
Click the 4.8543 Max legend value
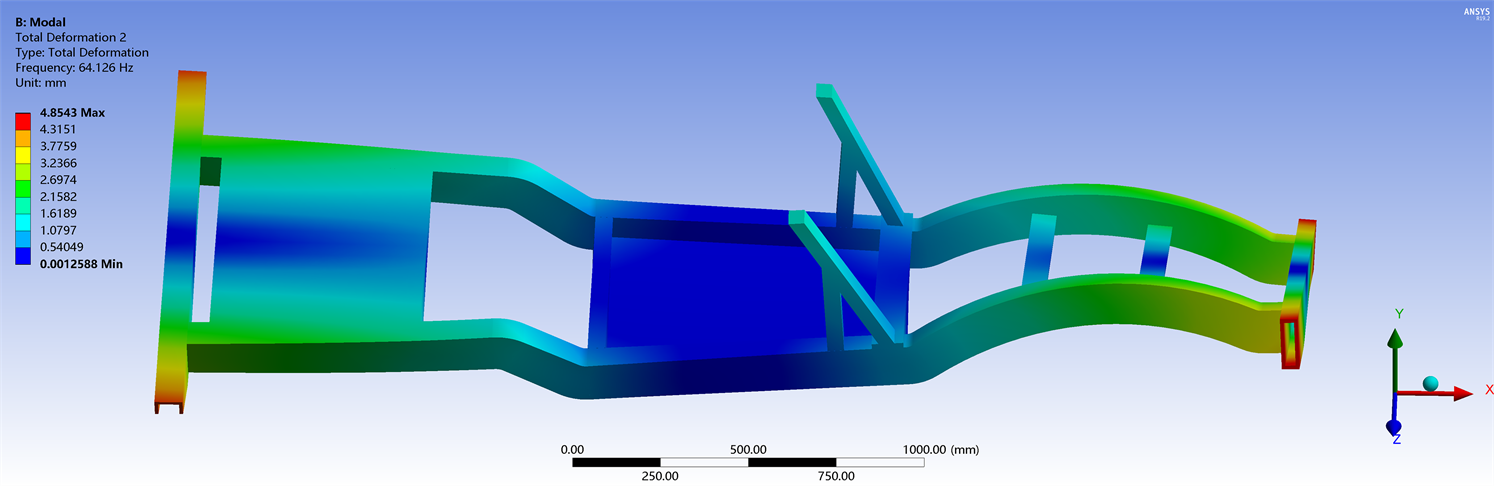[x=71, y=113]
